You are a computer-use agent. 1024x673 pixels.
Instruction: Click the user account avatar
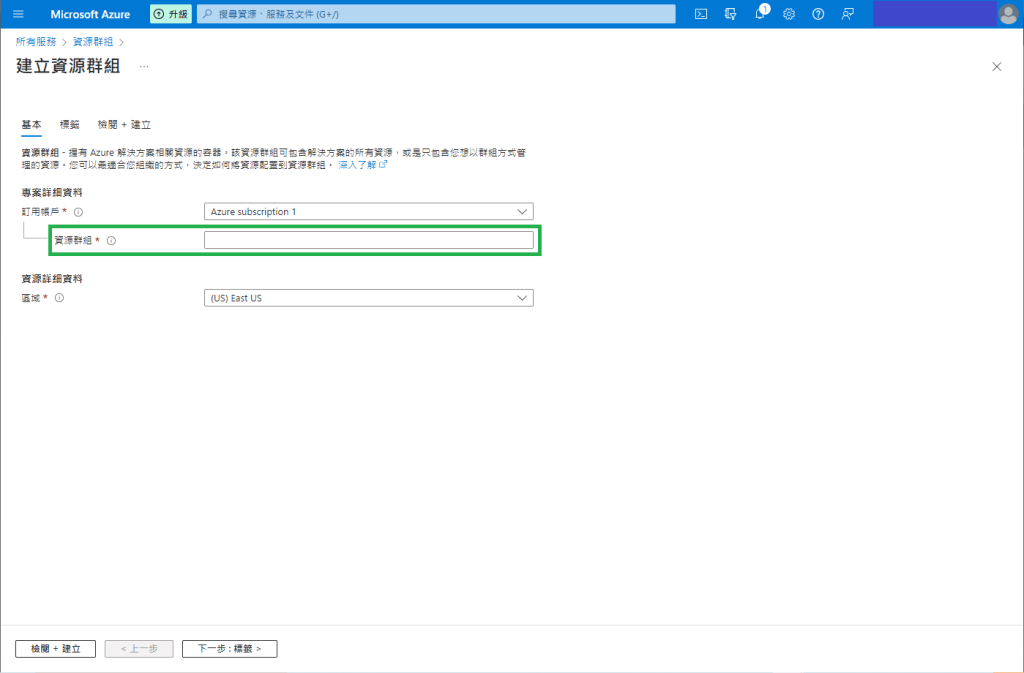pyautogui.click(x=1008, y=14)
